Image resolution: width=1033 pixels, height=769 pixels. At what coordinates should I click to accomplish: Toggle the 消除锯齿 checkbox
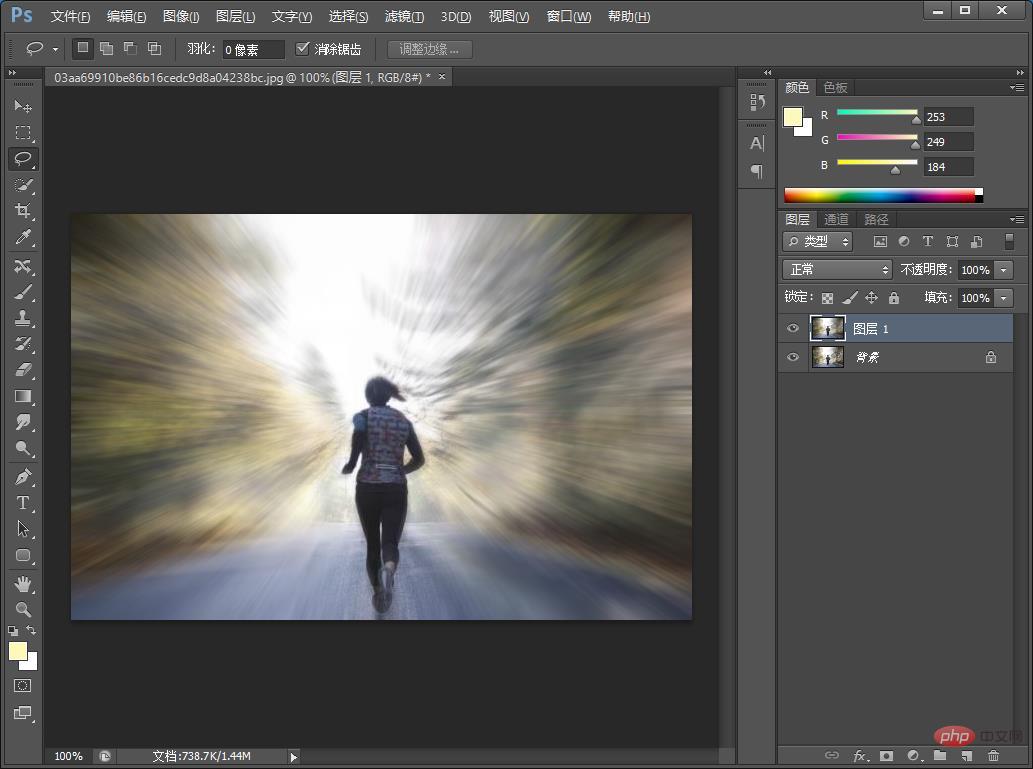(302, 48)
